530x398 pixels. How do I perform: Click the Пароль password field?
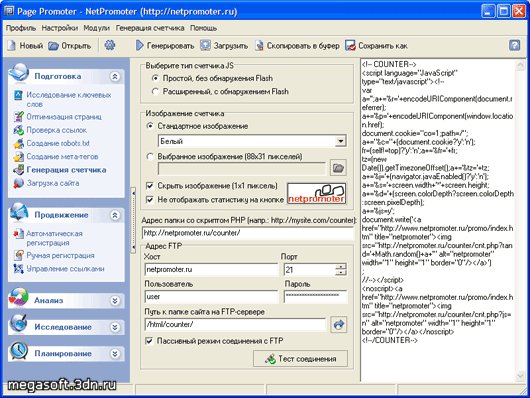(315, 297)
